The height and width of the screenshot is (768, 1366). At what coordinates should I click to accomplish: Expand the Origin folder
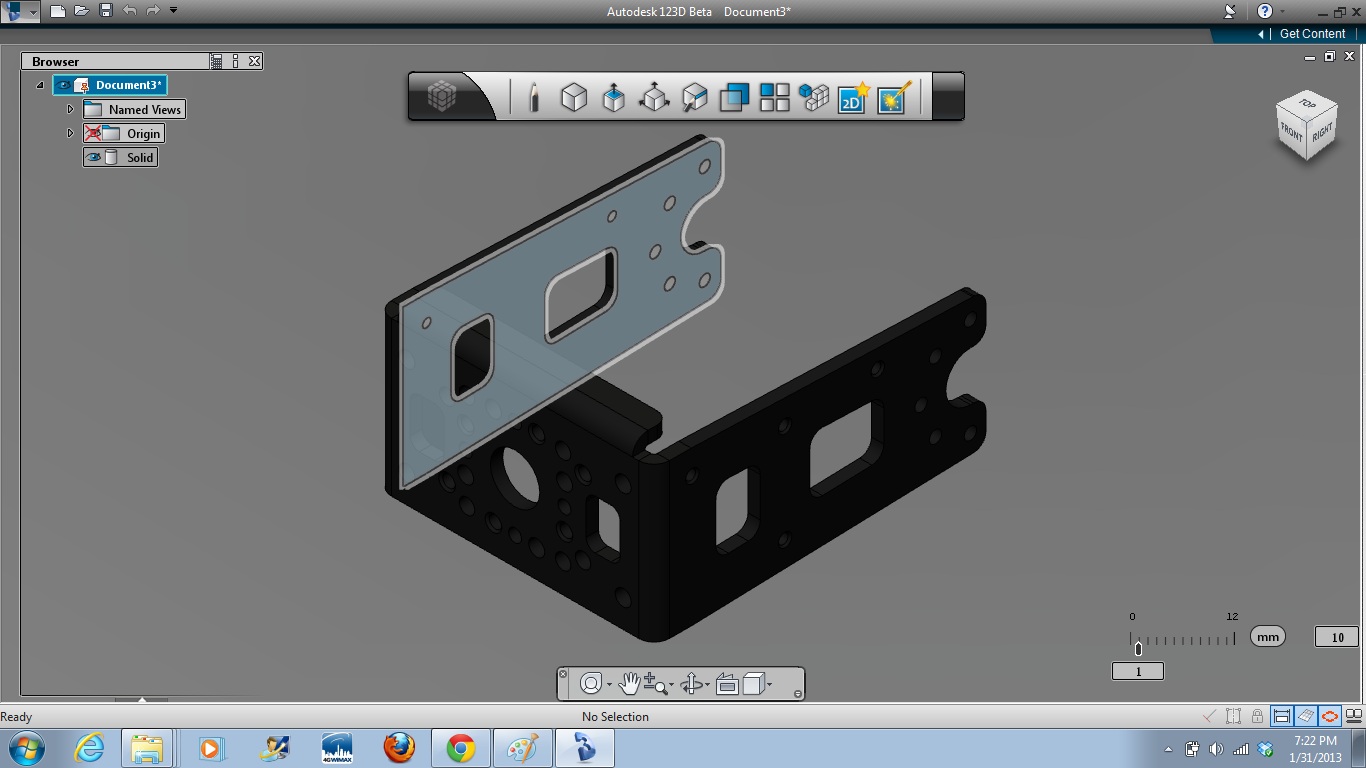[70, 133]
